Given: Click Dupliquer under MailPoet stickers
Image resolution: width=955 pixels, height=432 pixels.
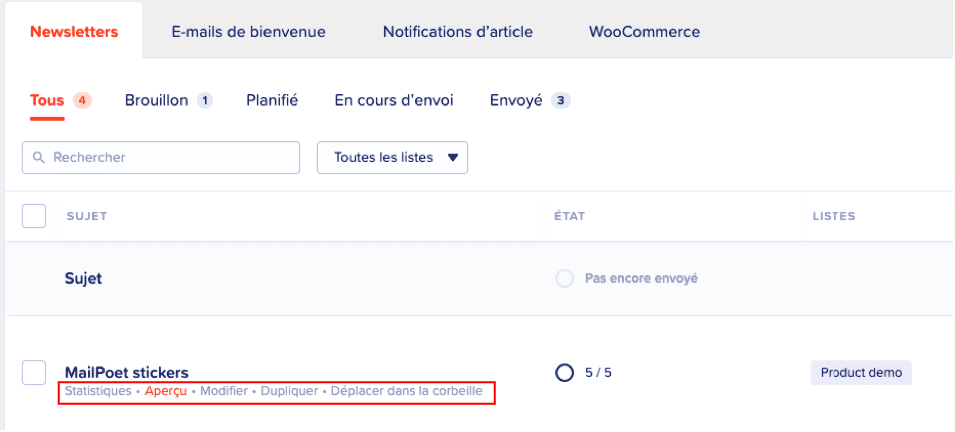Looking at the screenshot, I should (289, 392).
